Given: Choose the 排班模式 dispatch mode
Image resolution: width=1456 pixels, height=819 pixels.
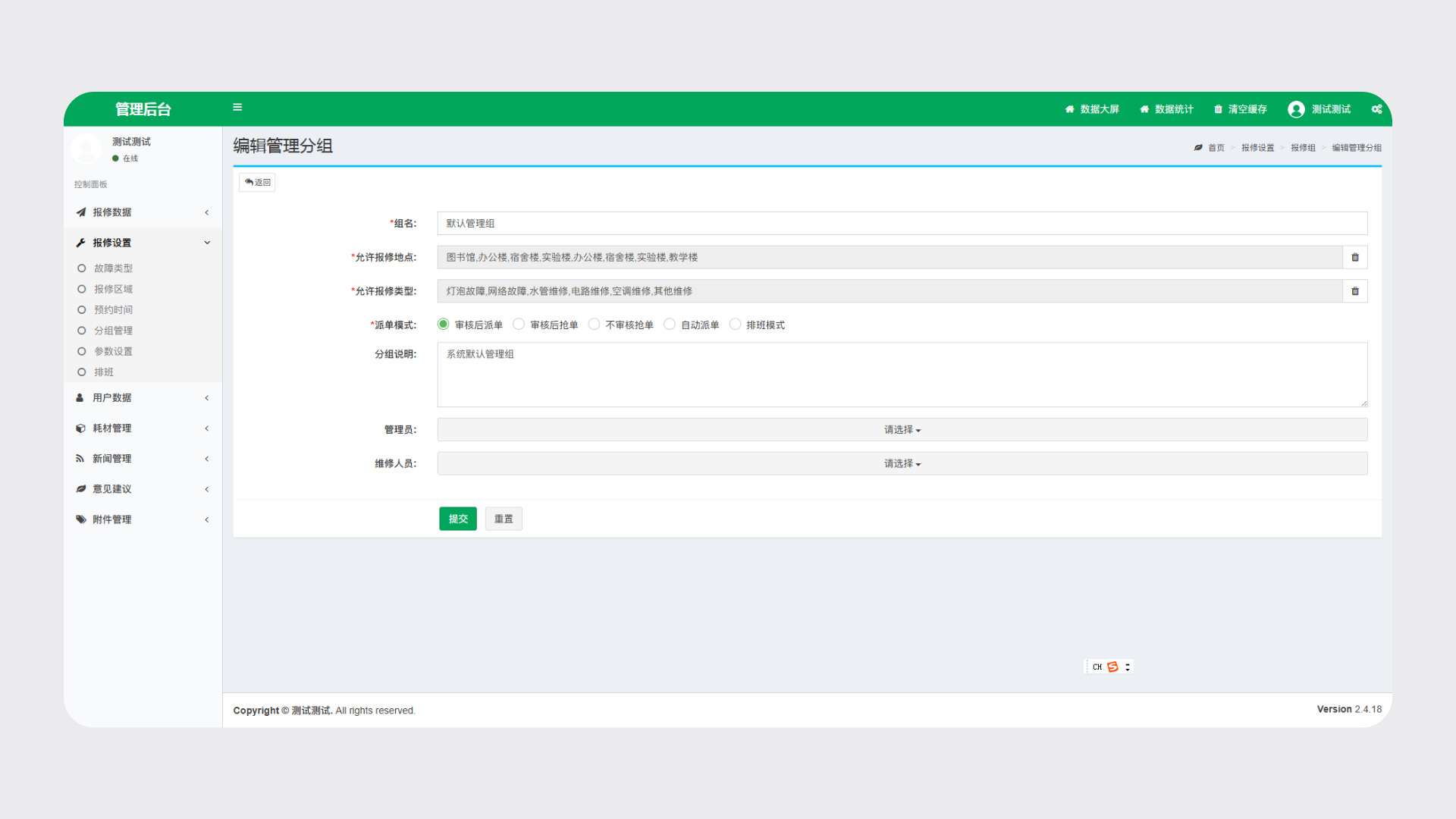Looking at the screenshot, I should (x=736, y=325).
